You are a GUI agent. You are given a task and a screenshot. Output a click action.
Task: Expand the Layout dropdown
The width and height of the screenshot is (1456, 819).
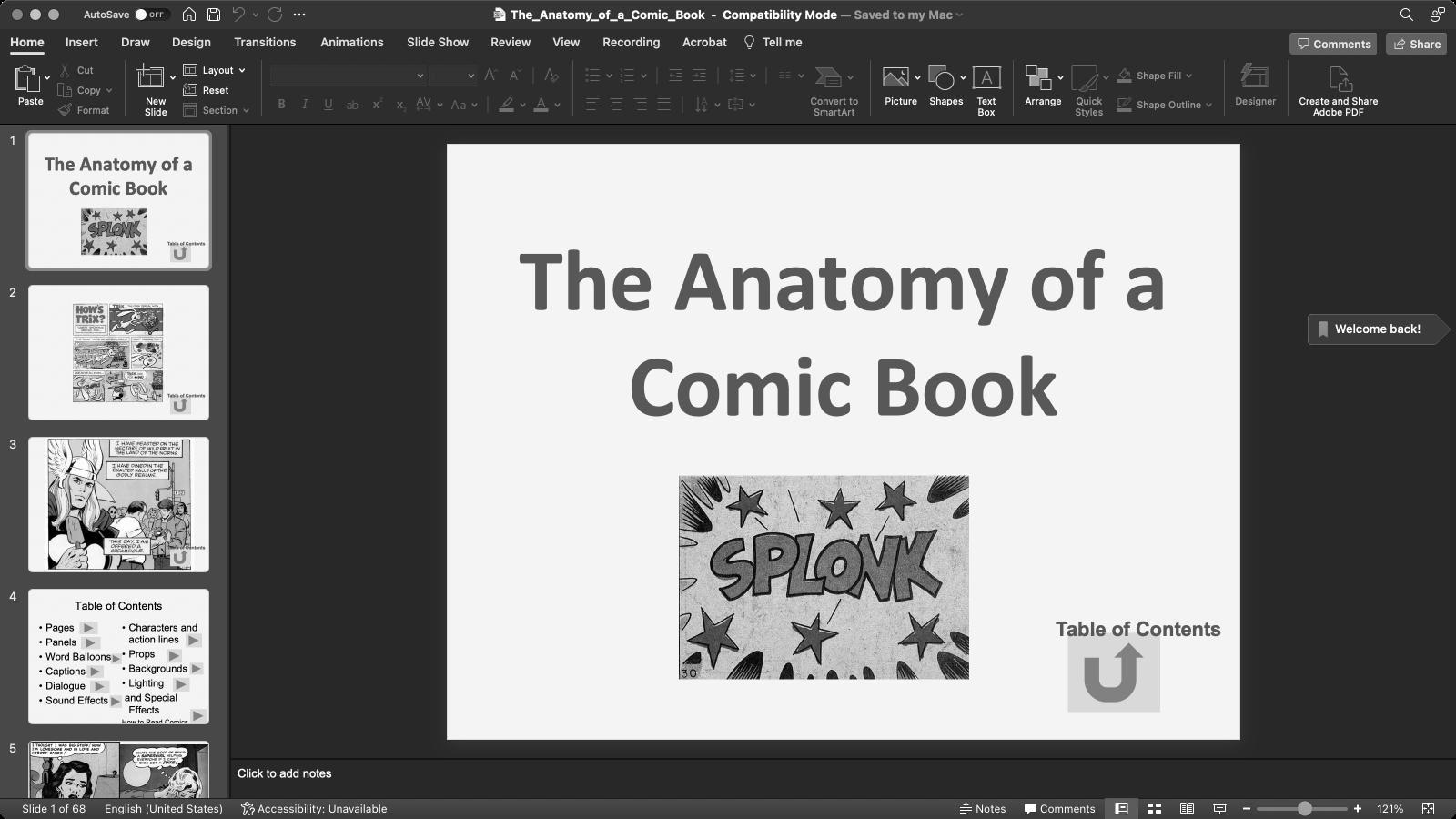coord(242,70)
